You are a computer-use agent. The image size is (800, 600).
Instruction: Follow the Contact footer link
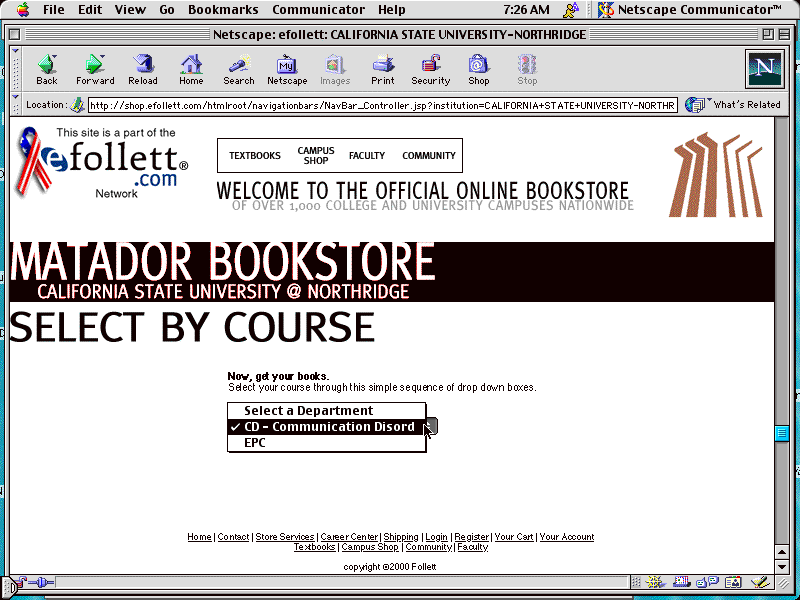pos(233,537)
